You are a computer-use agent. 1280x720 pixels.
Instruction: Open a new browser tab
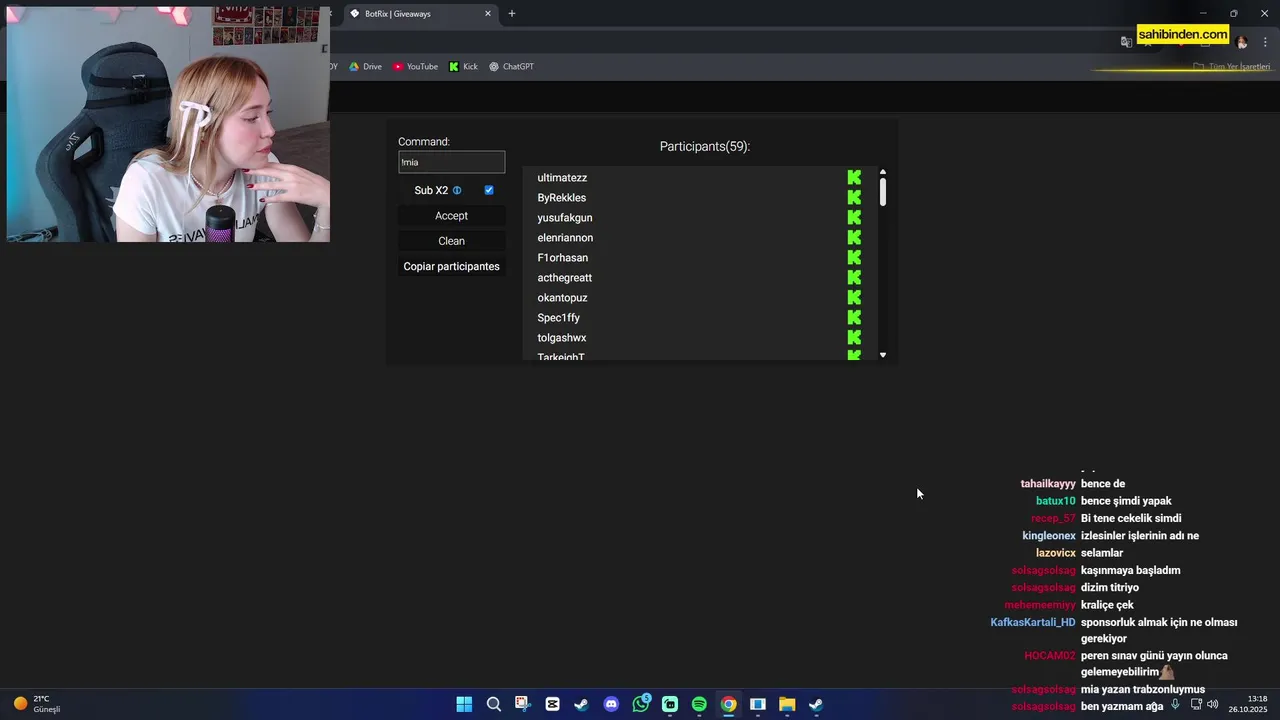[512, 14]
